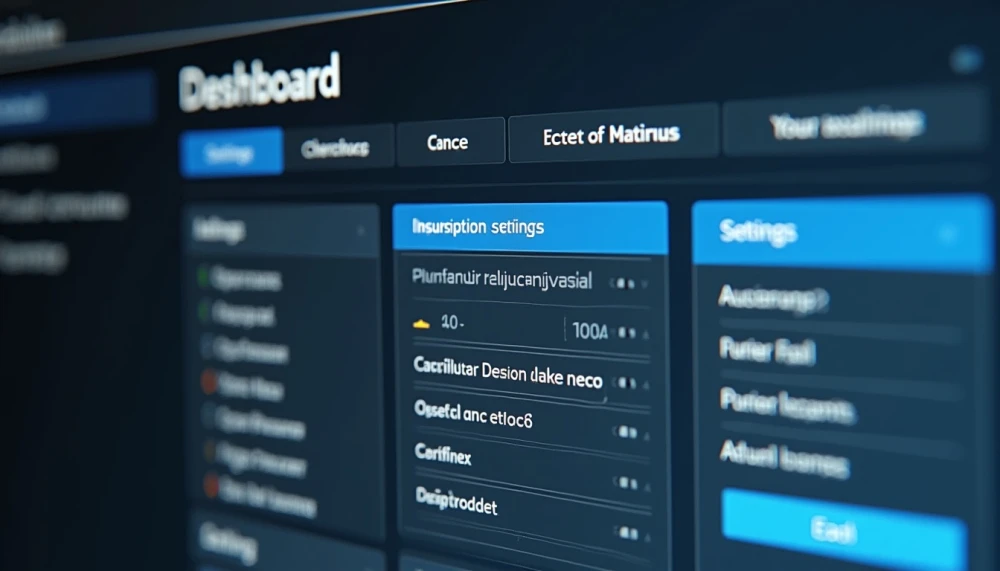Expand the arrow on the Deiiptroddet row
The height and width of the screenshot is (571, 1000).
pos(648,537)
